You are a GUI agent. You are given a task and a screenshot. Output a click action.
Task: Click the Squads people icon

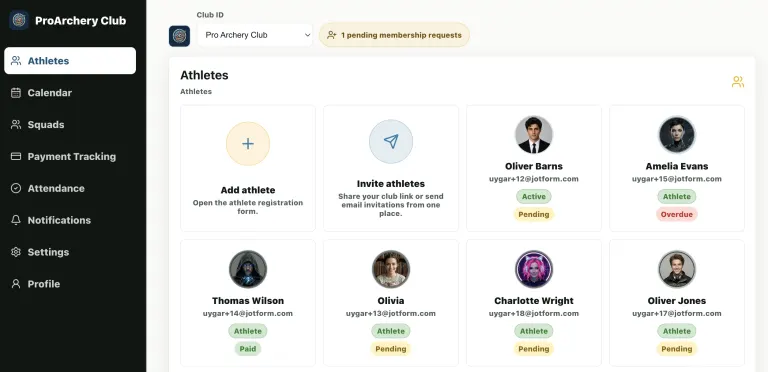(16, 124)
